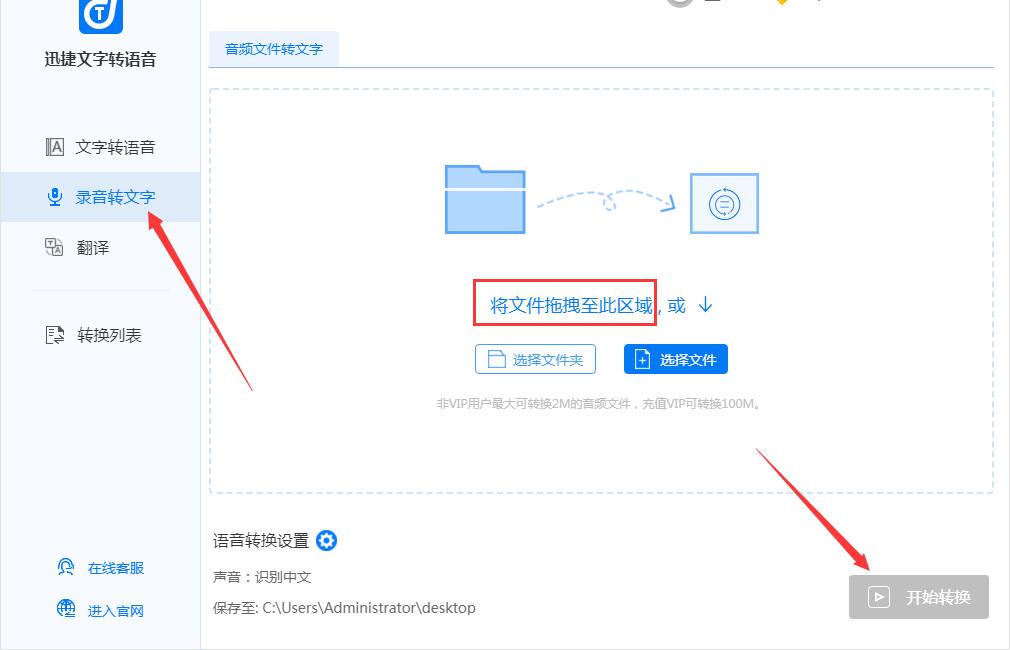Click the folder illustration in upload area
Viewport: 1010px width, 650px height.
tap(485, 200)
